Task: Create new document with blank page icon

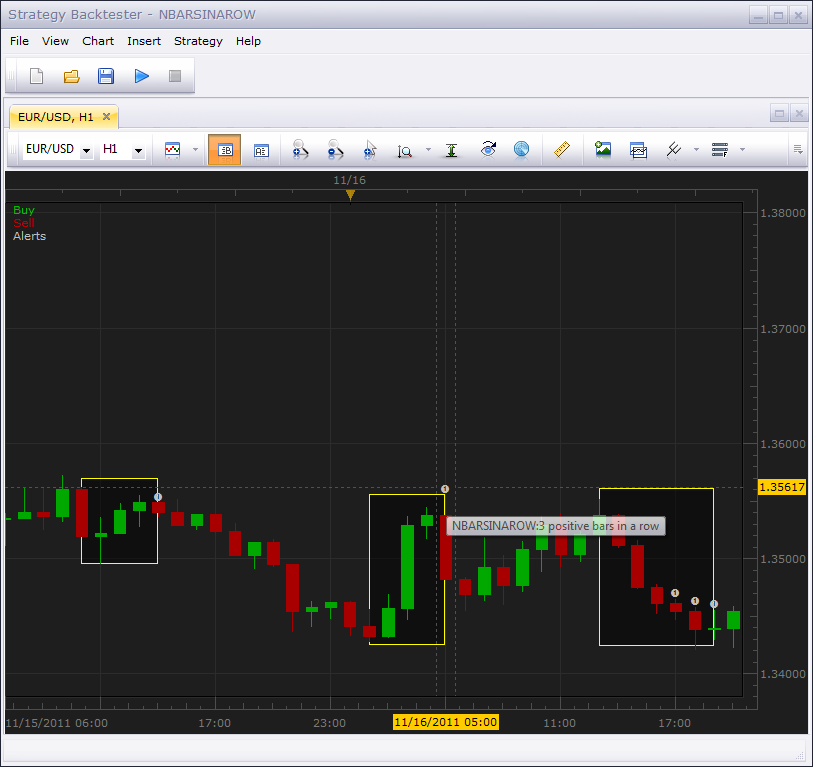Action: pyautogui.click(x=37, y=76)
